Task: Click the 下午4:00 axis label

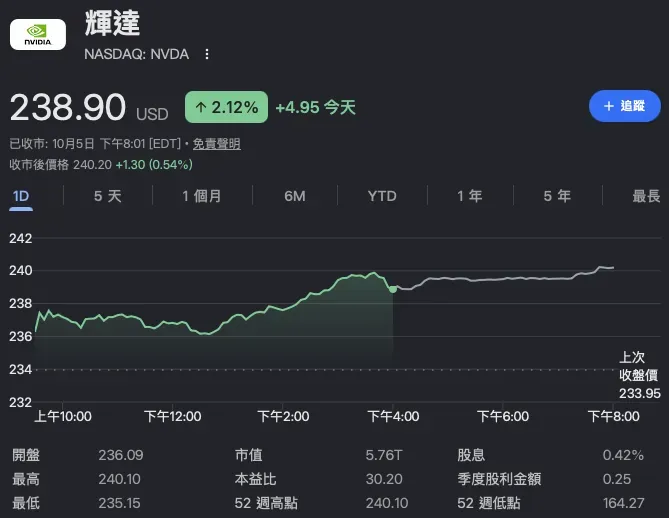Action: (x=393, y=416)
